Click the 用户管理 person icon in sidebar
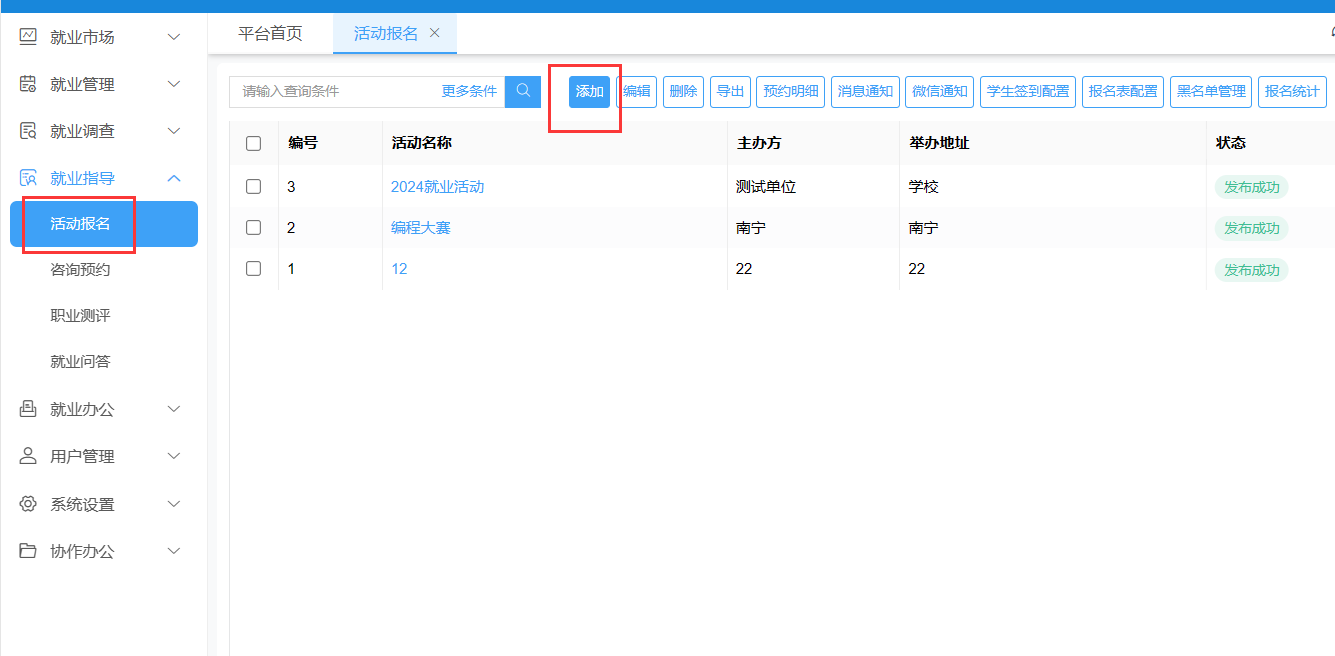Viewport: 1335px width, 656px height. (x=28, y=456)
